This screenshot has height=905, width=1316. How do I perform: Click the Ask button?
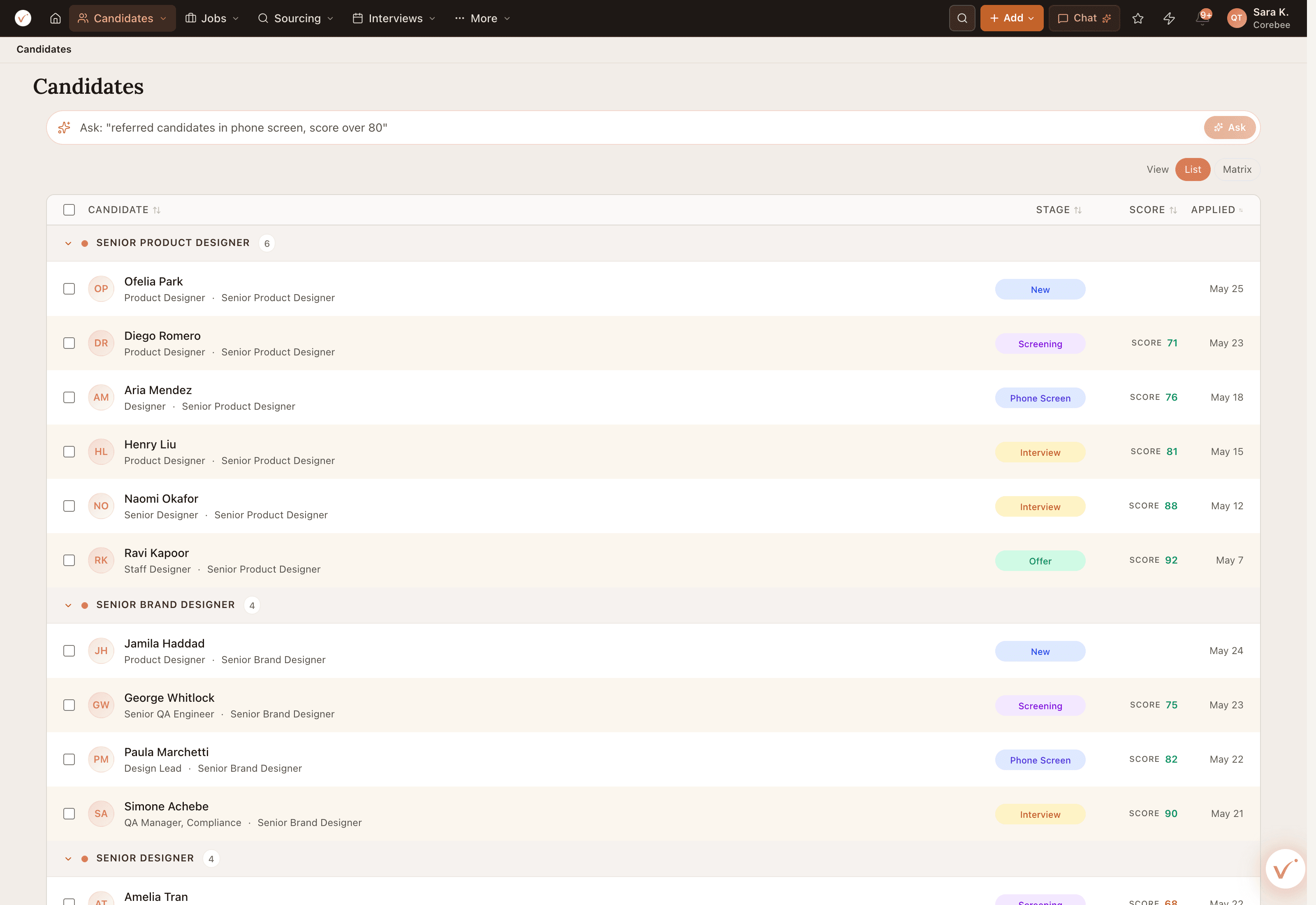(x=1229, y=128)
